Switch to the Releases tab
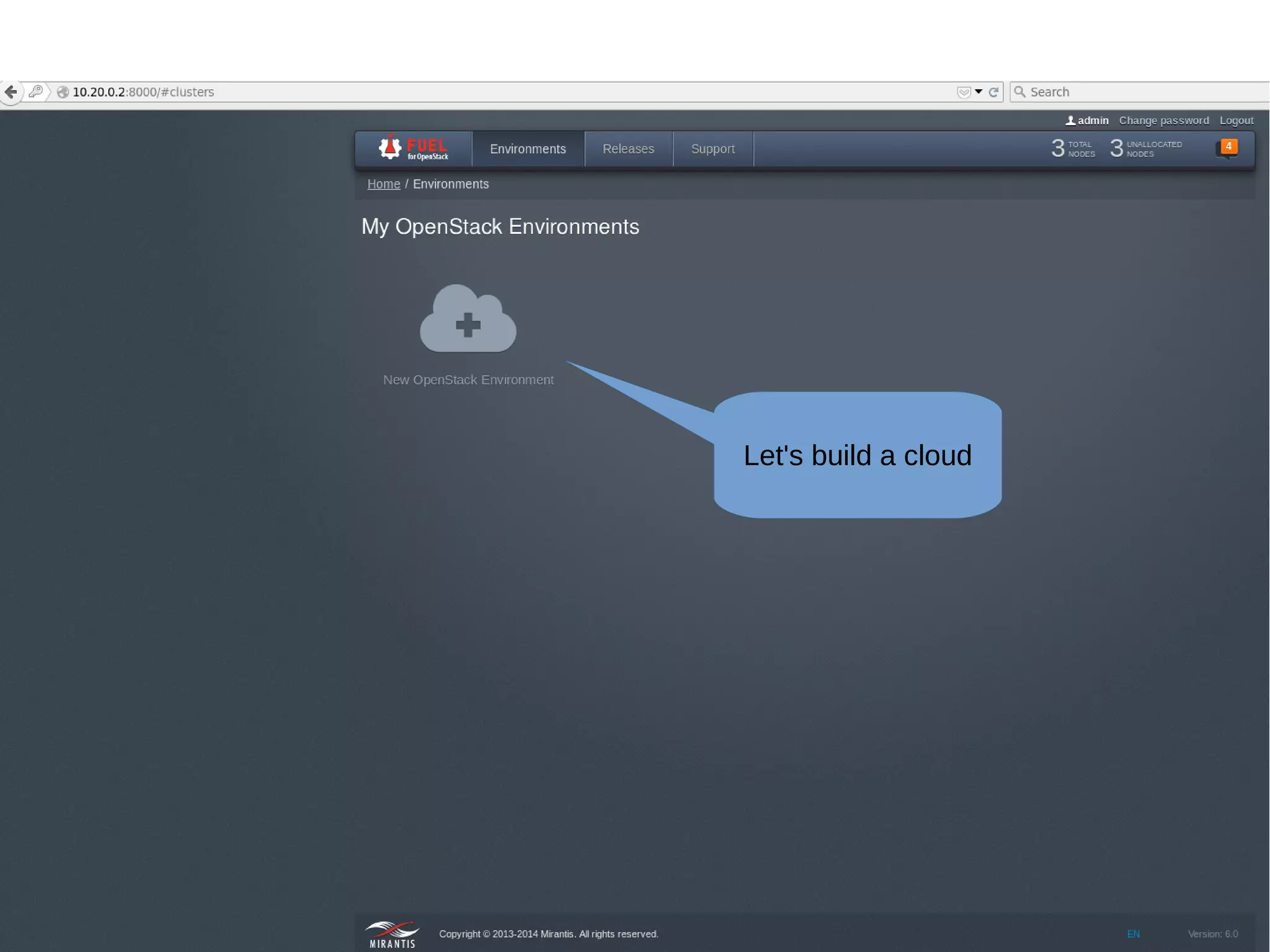The height and width of the screenshot is (952, 1270). (628, 149)
